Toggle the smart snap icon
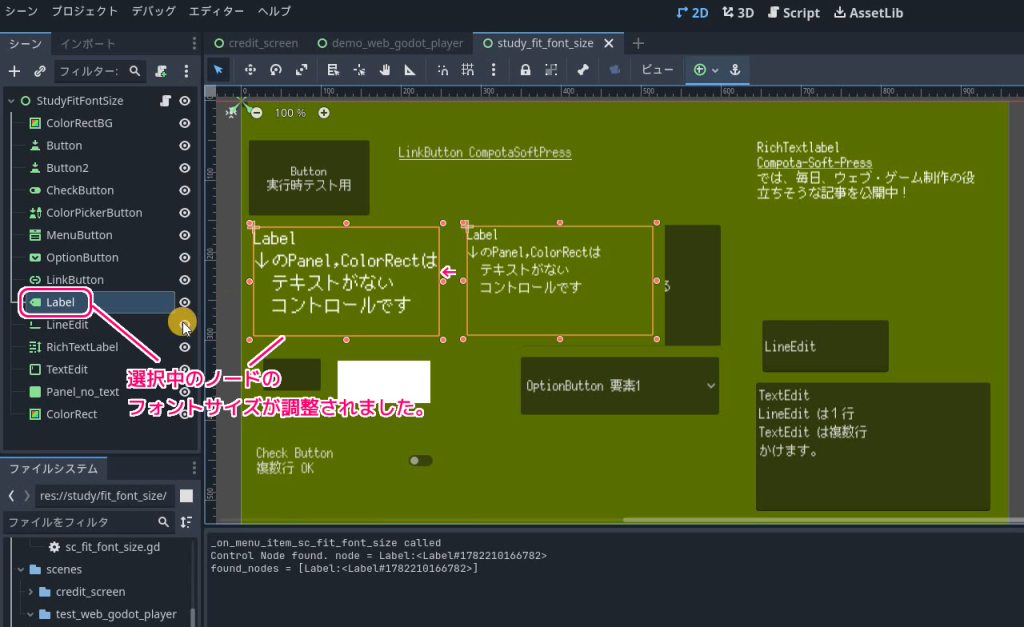 pos(443,70)
